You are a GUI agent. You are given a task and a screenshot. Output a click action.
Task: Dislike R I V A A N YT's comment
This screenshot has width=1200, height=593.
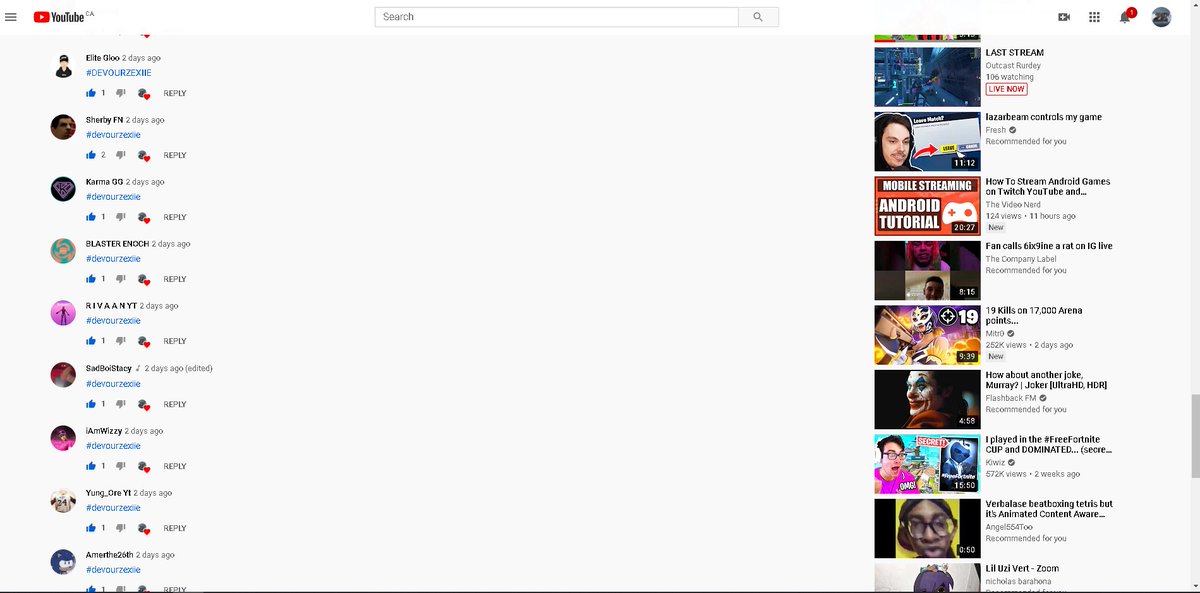click(120, 341)
